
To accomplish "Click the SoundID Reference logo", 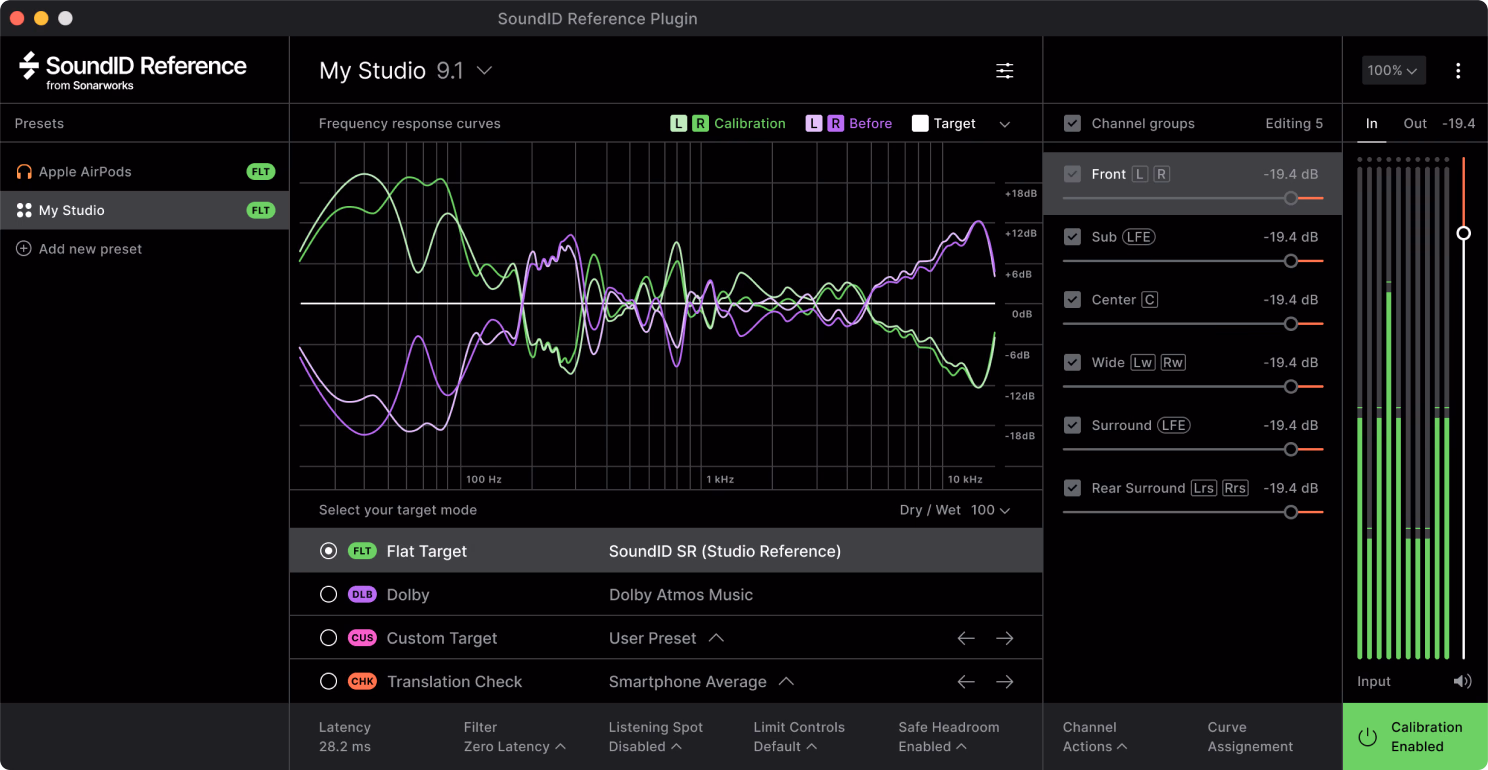I will [133, 71].
